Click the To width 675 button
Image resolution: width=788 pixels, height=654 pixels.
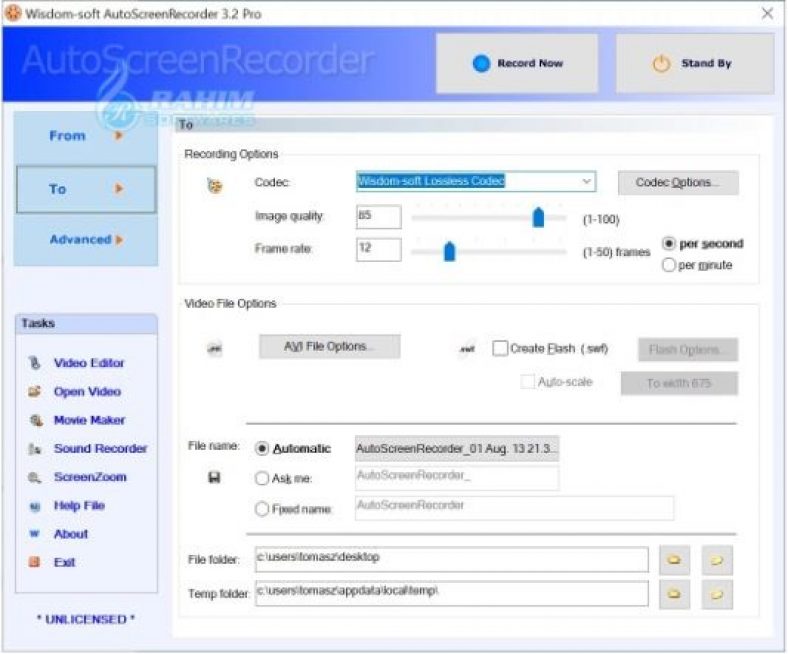point(679,383)
